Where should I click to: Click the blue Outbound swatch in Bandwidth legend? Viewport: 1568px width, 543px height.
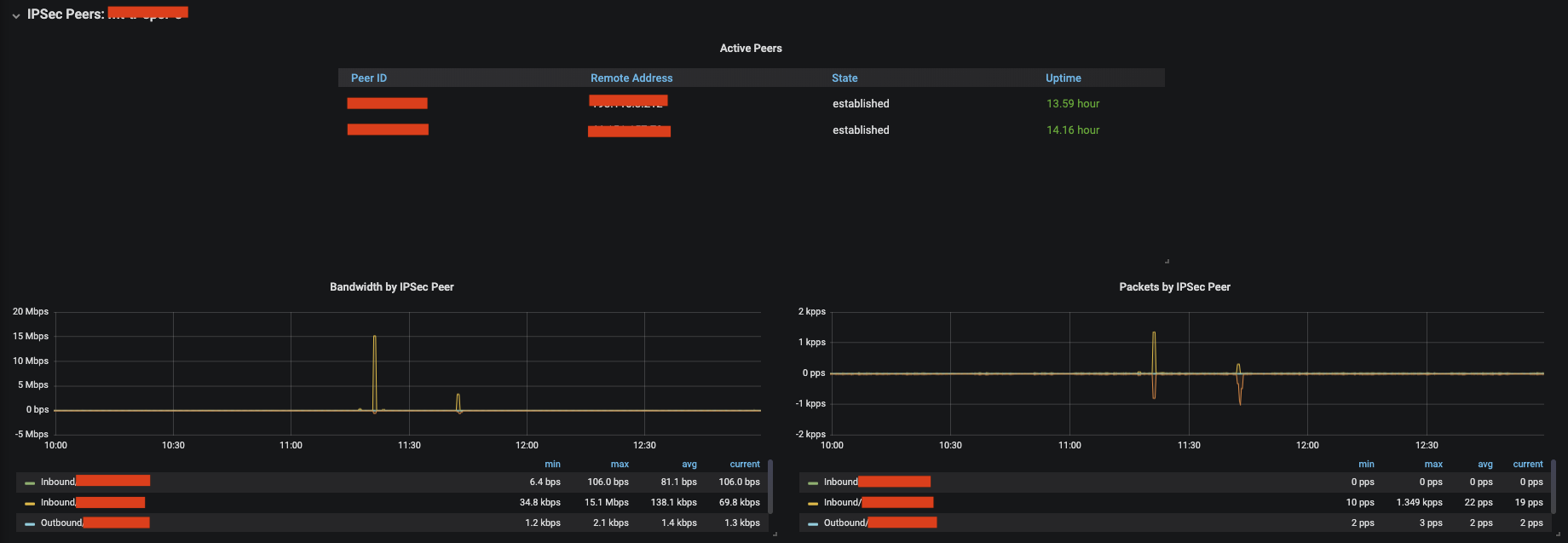30,523
